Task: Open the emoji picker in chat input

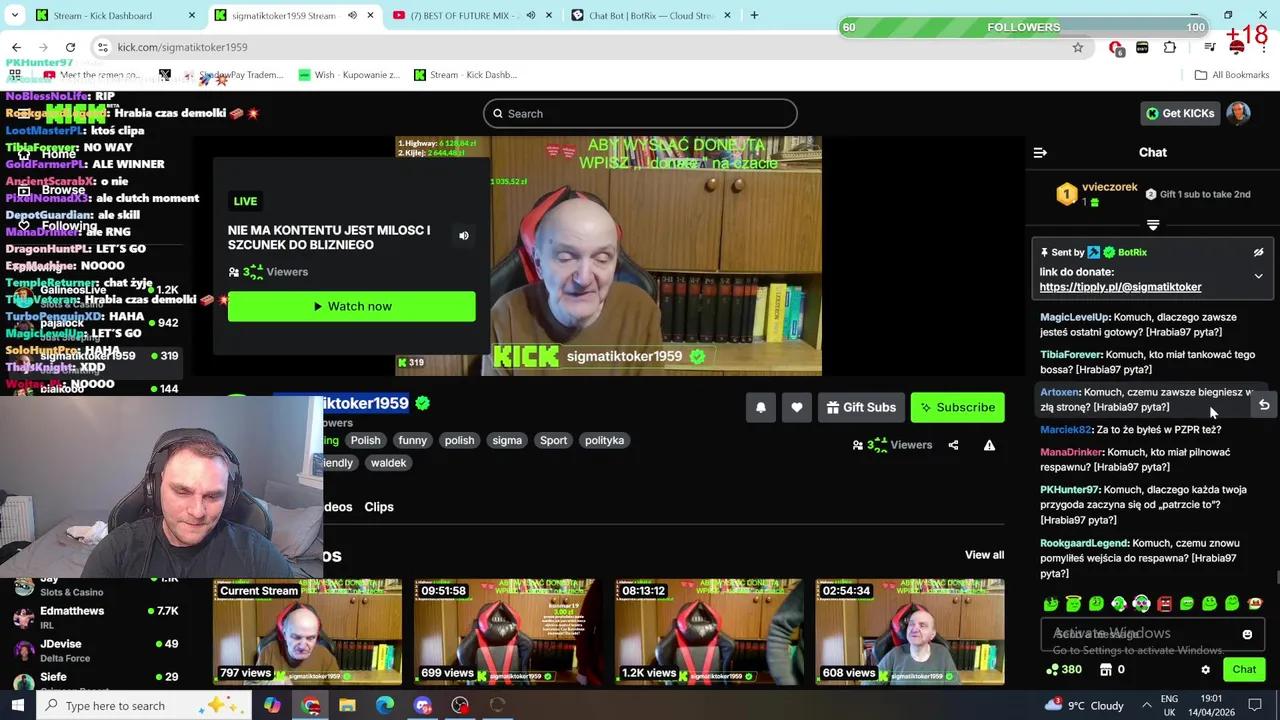Action: click(1247, 634)
